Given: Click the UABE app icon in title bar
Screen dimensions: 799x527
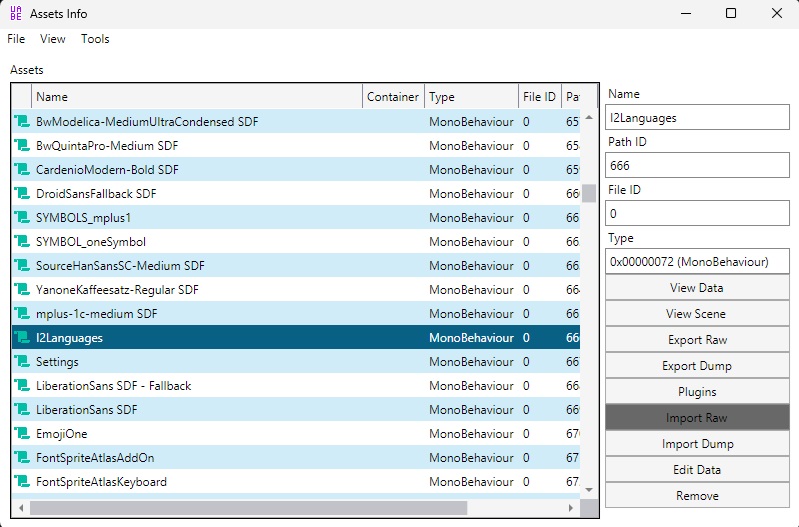Looking at the screenshot, I should click(x=16, y=13).
